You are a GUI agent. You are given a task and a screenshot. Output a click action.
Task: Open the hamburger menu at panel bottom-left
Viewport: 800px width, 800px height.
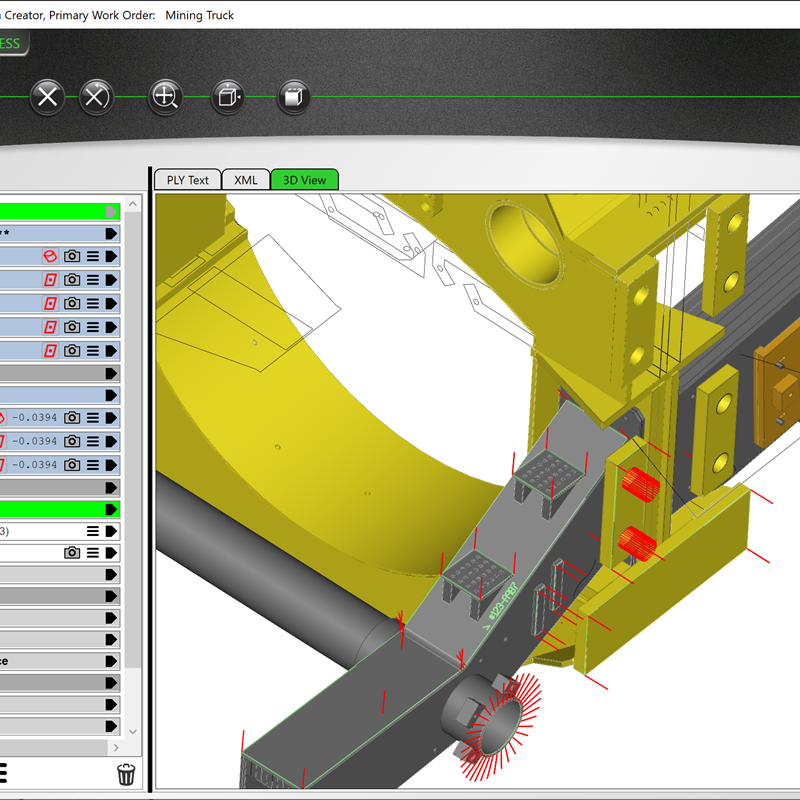(2, 773)
